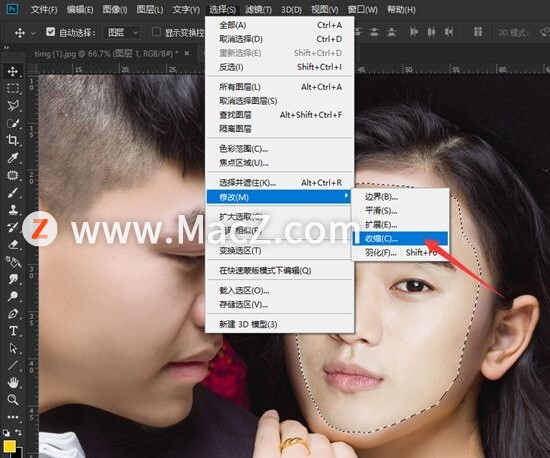
Task: Expand the 修改(M) submenu
Action: pos(279,197)
